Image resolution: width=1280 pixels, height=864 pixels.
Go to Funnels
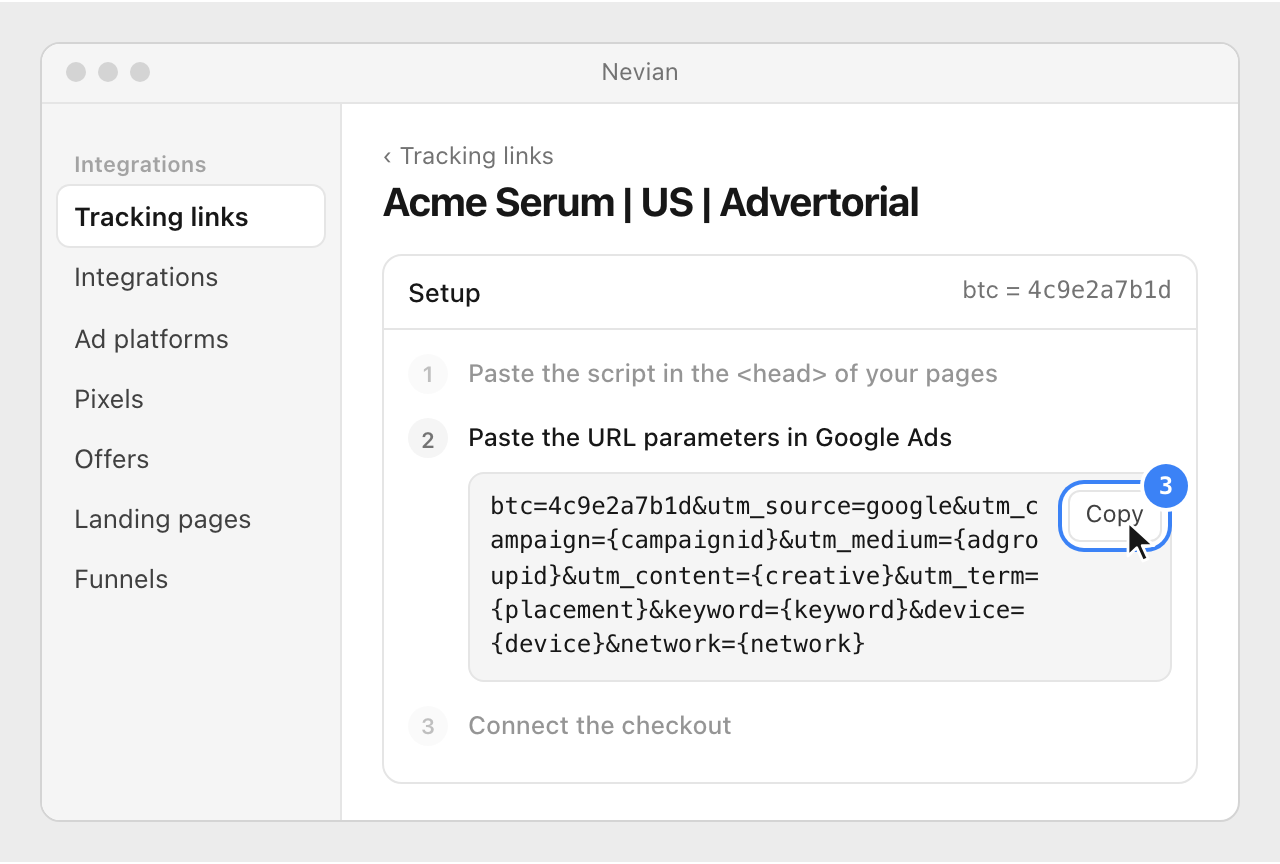[121, 579]
